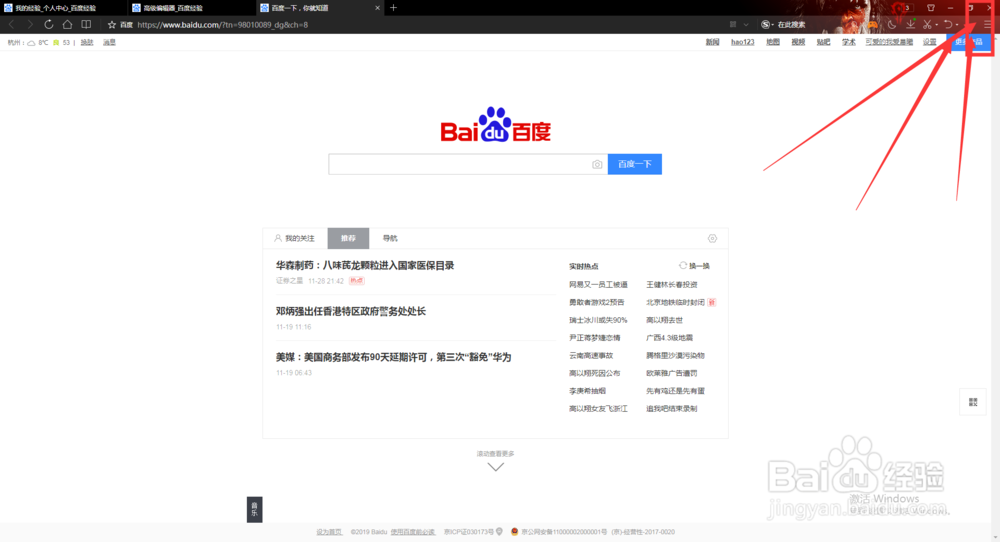Open the 音乐 side tab
This screenshot has width=1000, height=542.
tap(254, 509)
